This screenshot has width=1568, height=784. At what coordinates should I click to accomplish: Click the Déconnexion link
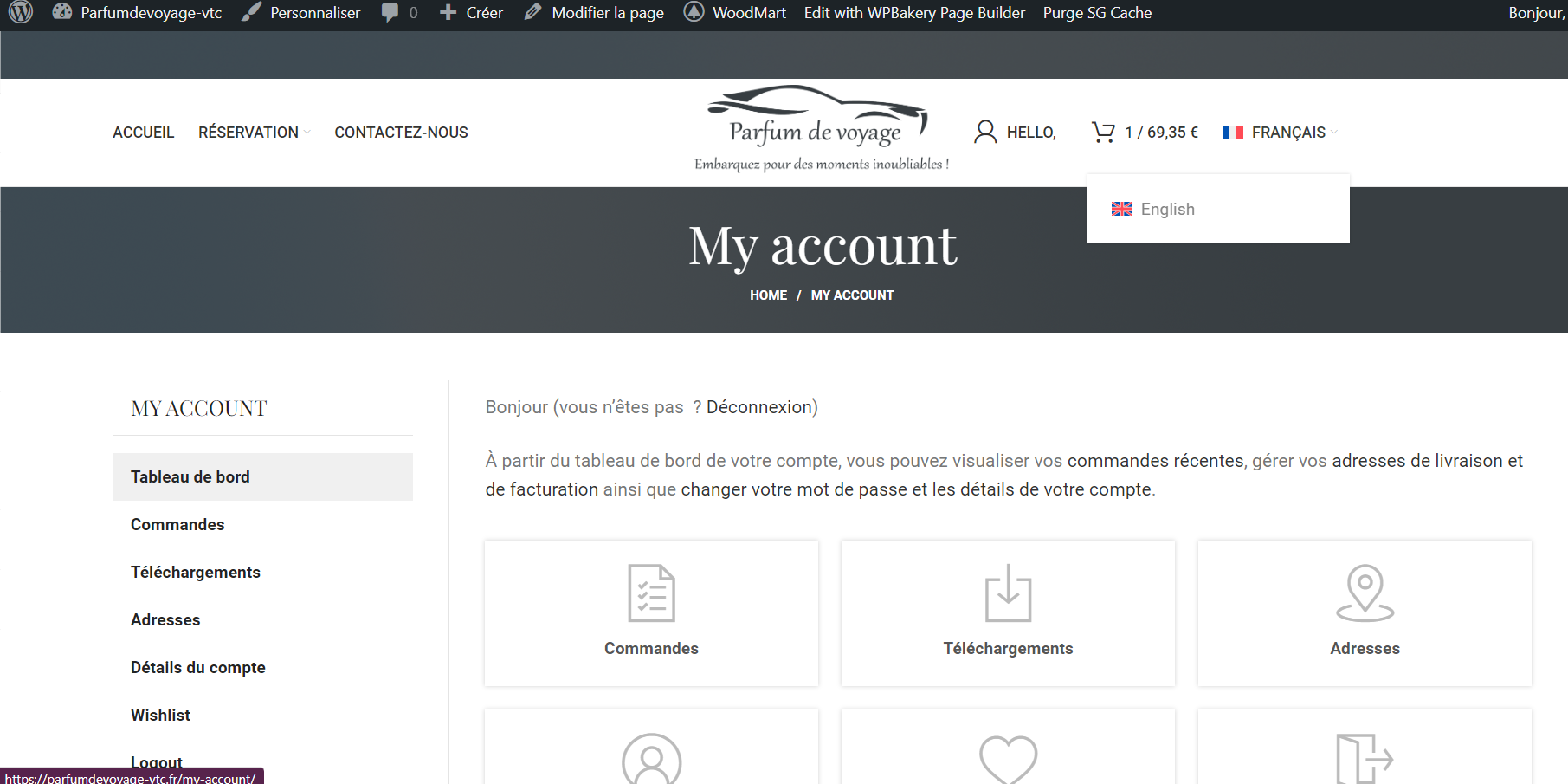coord(759,407)
